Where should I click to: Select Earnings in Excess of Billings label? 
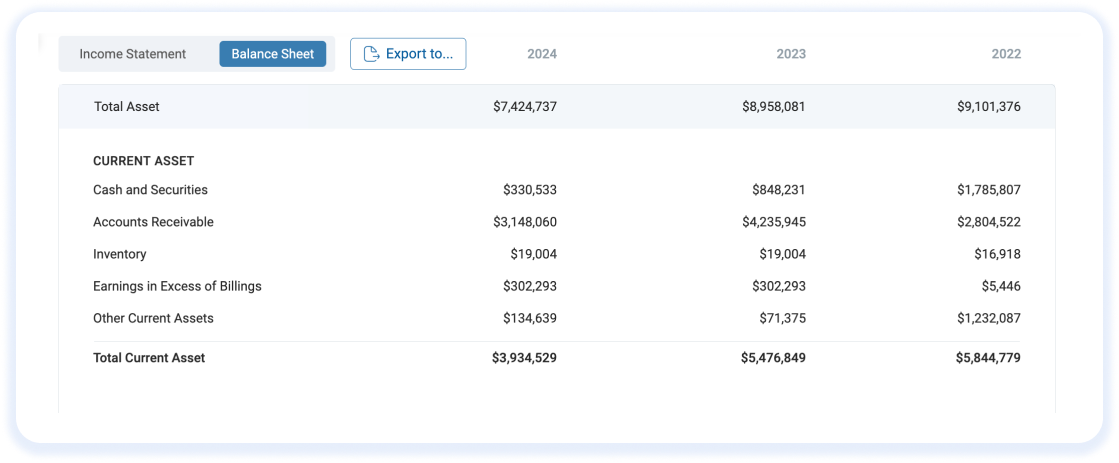(178, 286)
